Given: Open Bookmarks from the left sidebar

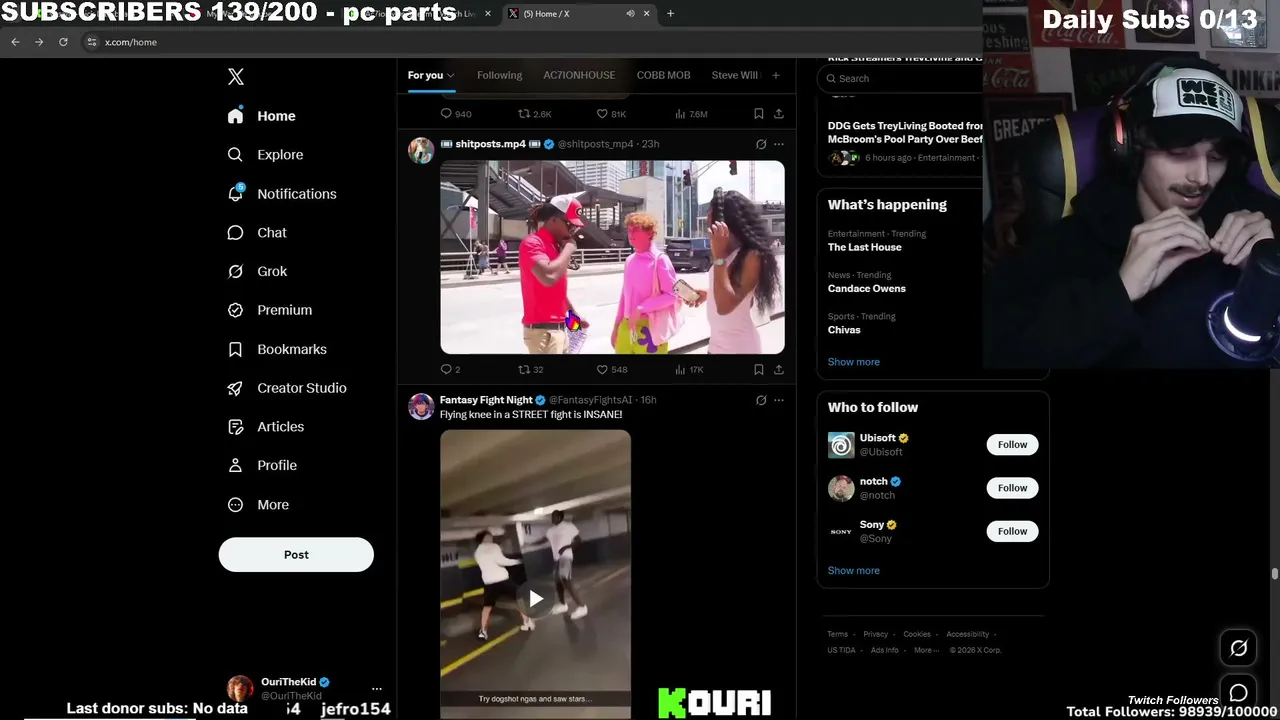Looking at the screenshot, I should point(276,349).
